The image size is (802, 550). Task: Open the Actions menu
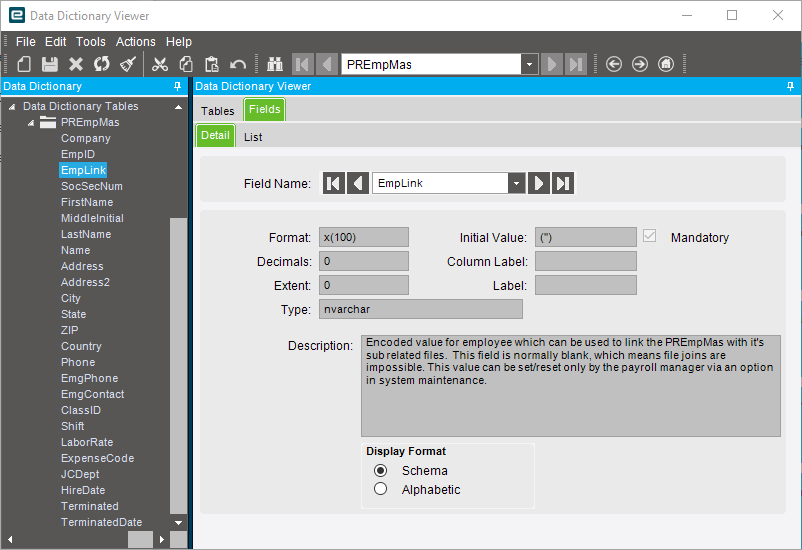(x=135, y=42)
